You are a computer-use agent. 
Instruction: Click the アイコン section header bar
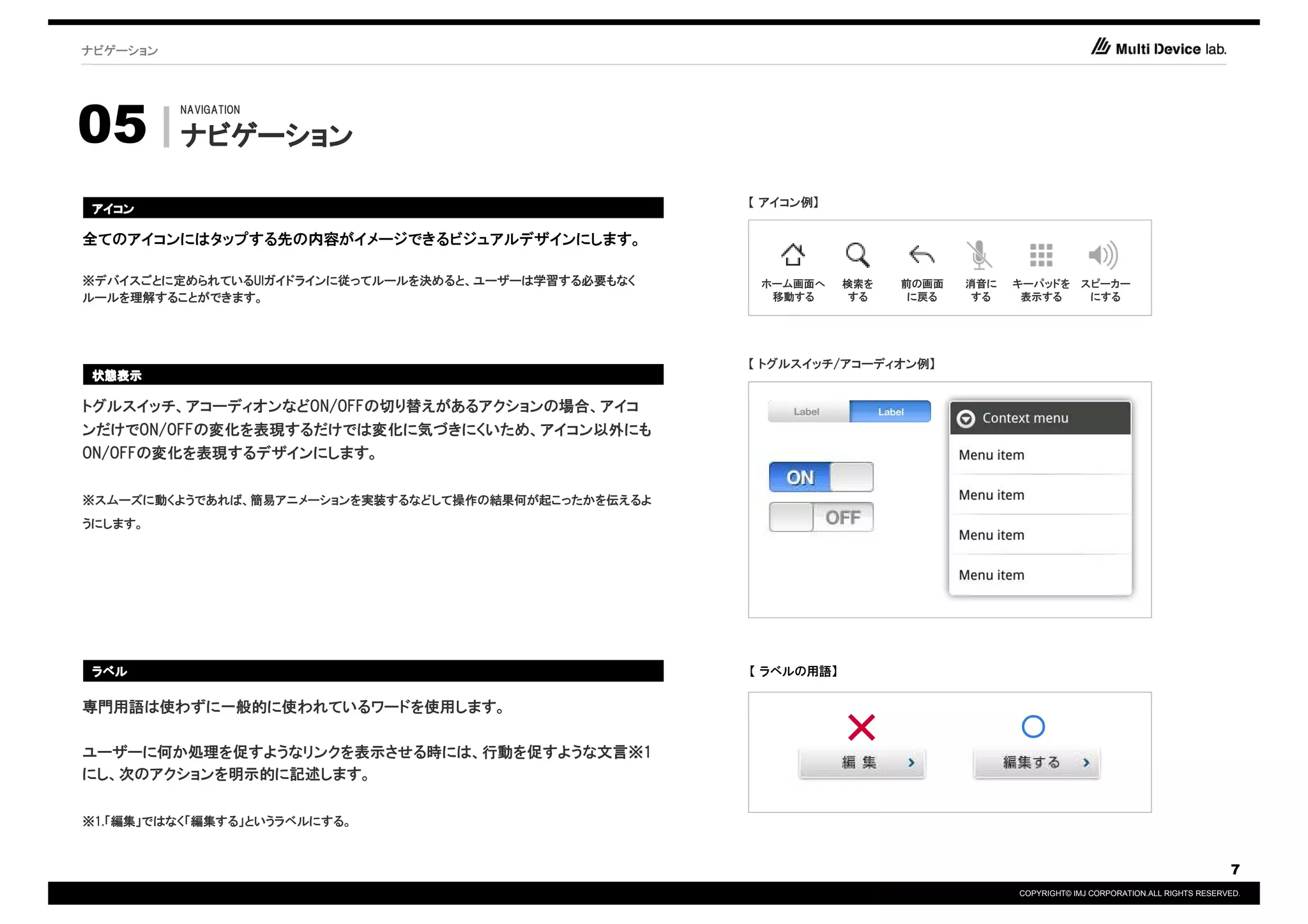[373, 208]
